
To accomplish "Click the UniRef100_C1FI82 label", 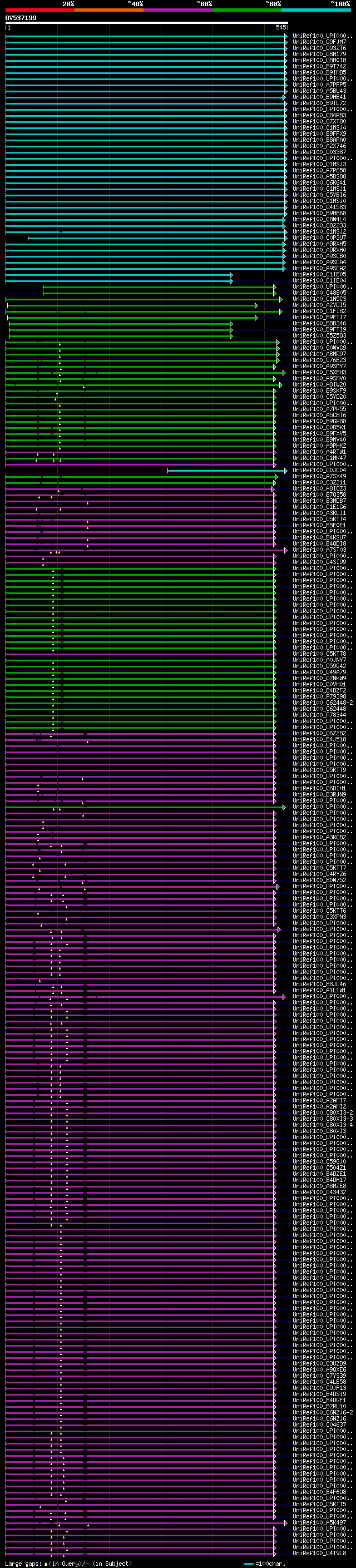I will pos(319,311).
